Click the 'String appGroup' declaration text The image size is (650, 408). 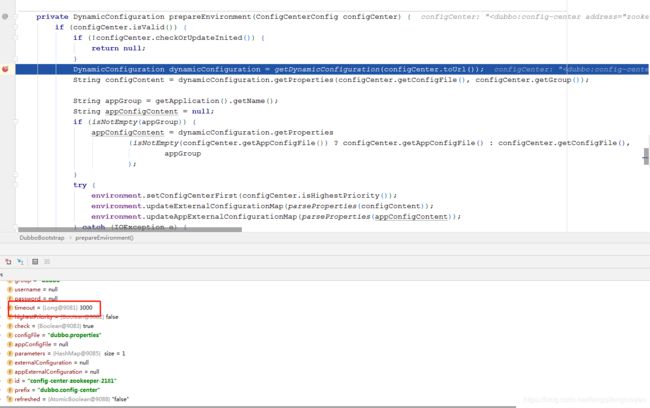107,101
